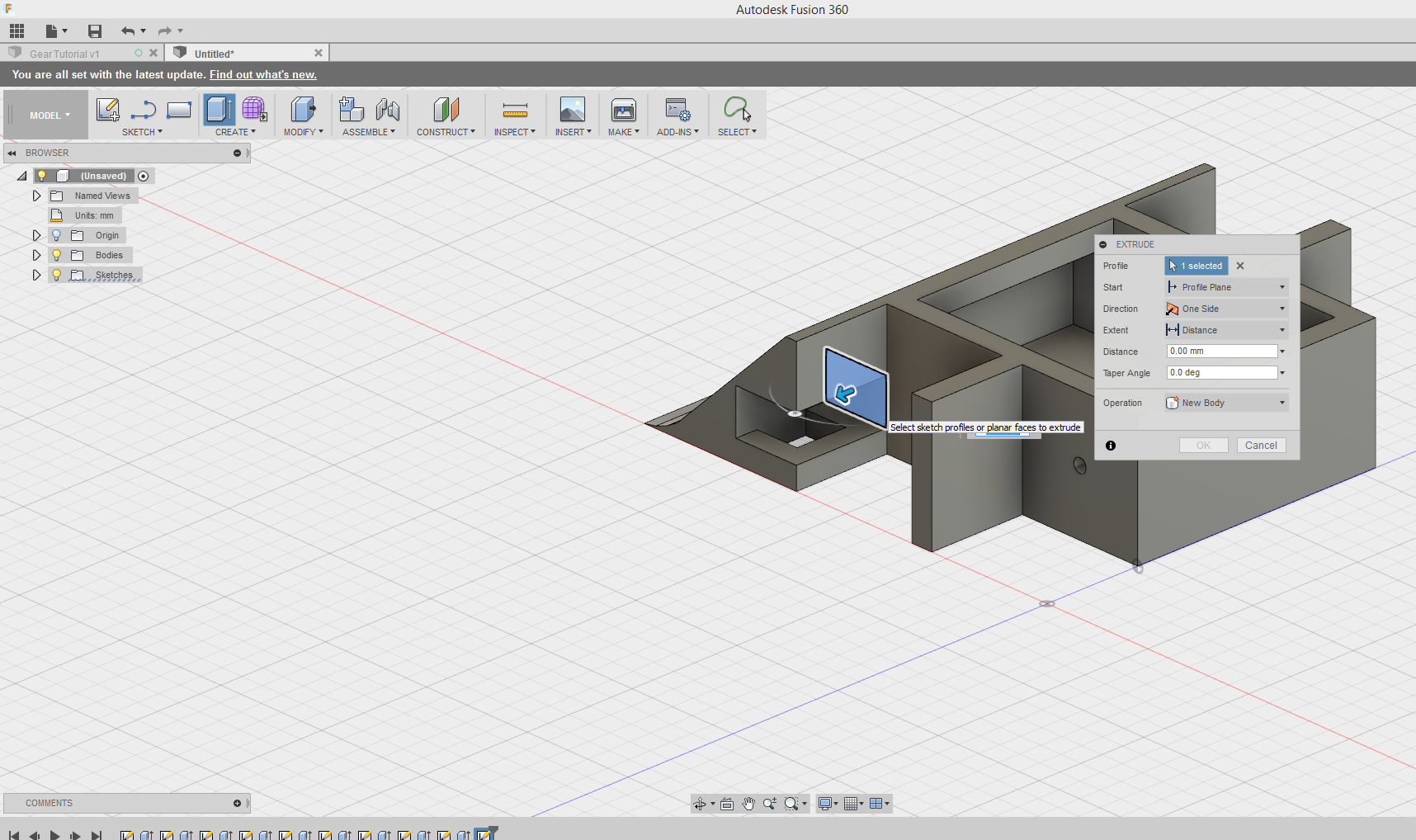This screenshot has width=1416, height=840.
Task: Open the CREATE menu
Action: [235, 132]
